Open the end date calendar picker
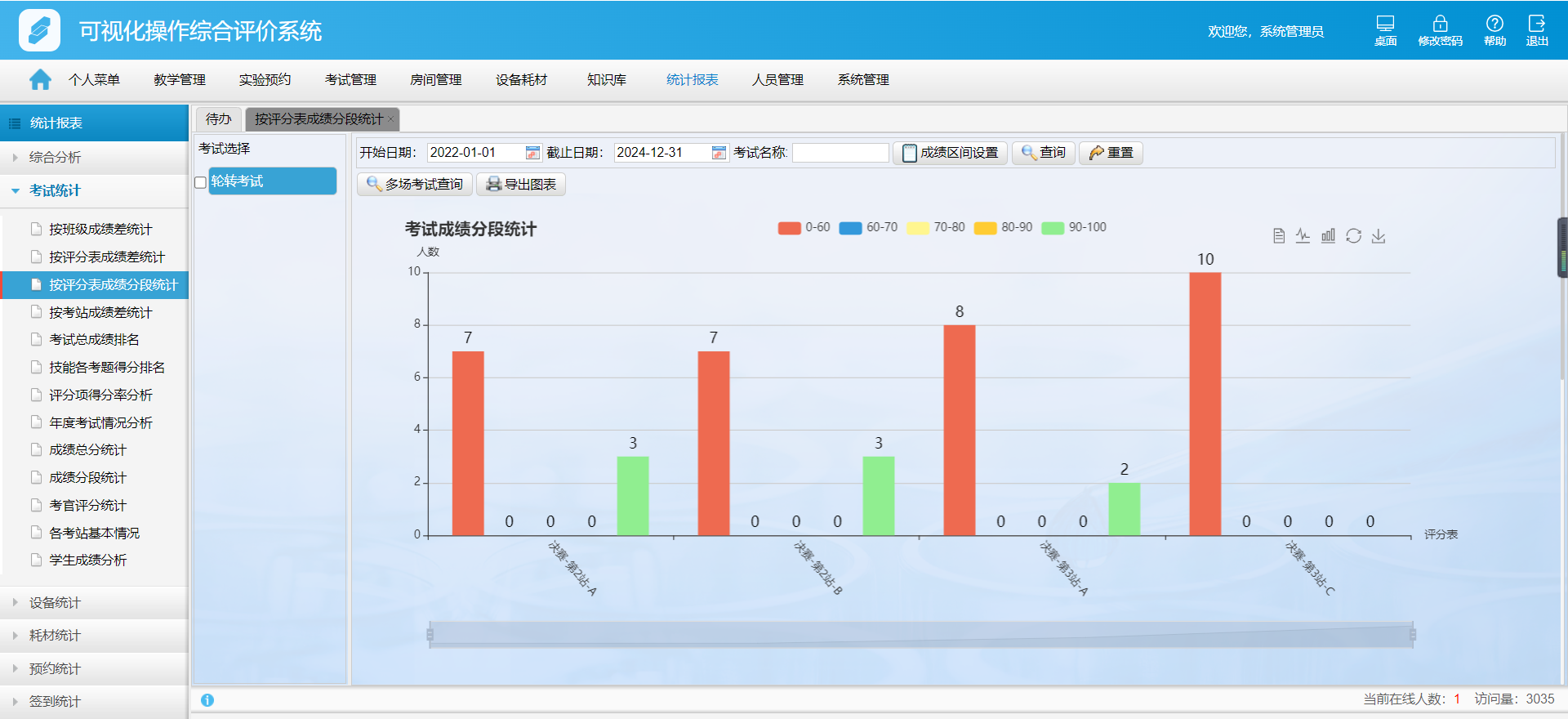 tap(719, 153)
